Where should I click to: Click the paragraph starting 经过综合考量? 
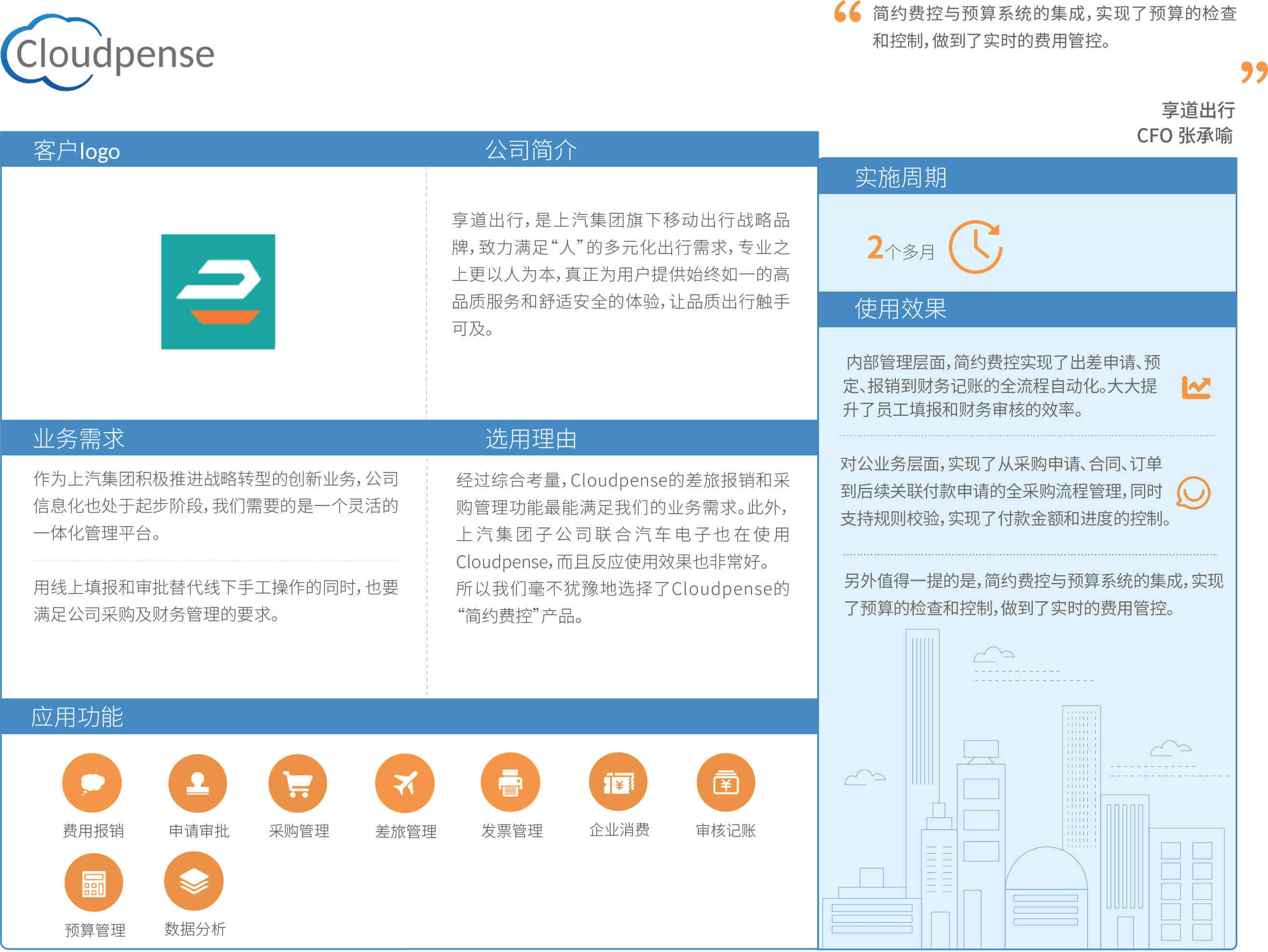[623, 547]
